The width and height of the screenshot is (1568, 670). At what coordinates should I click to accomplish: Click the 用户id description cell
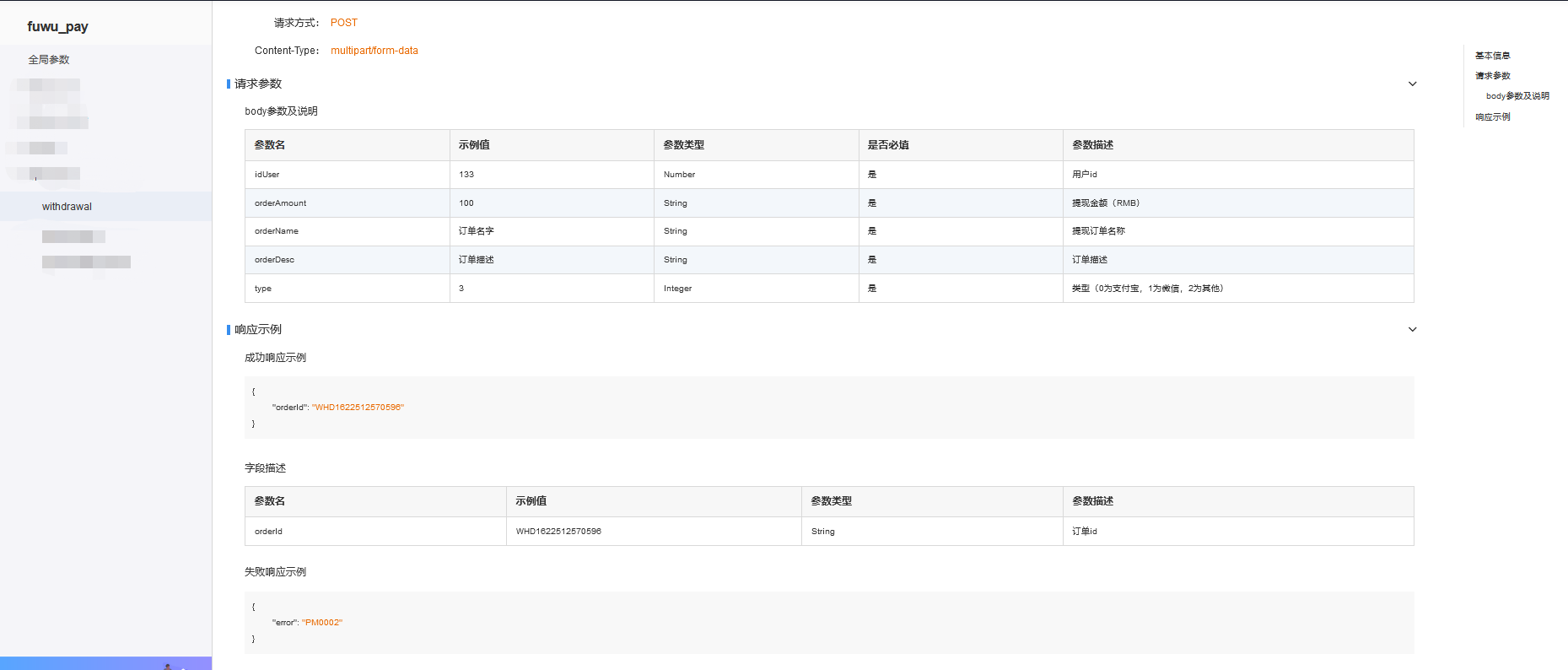(1238, 175)
